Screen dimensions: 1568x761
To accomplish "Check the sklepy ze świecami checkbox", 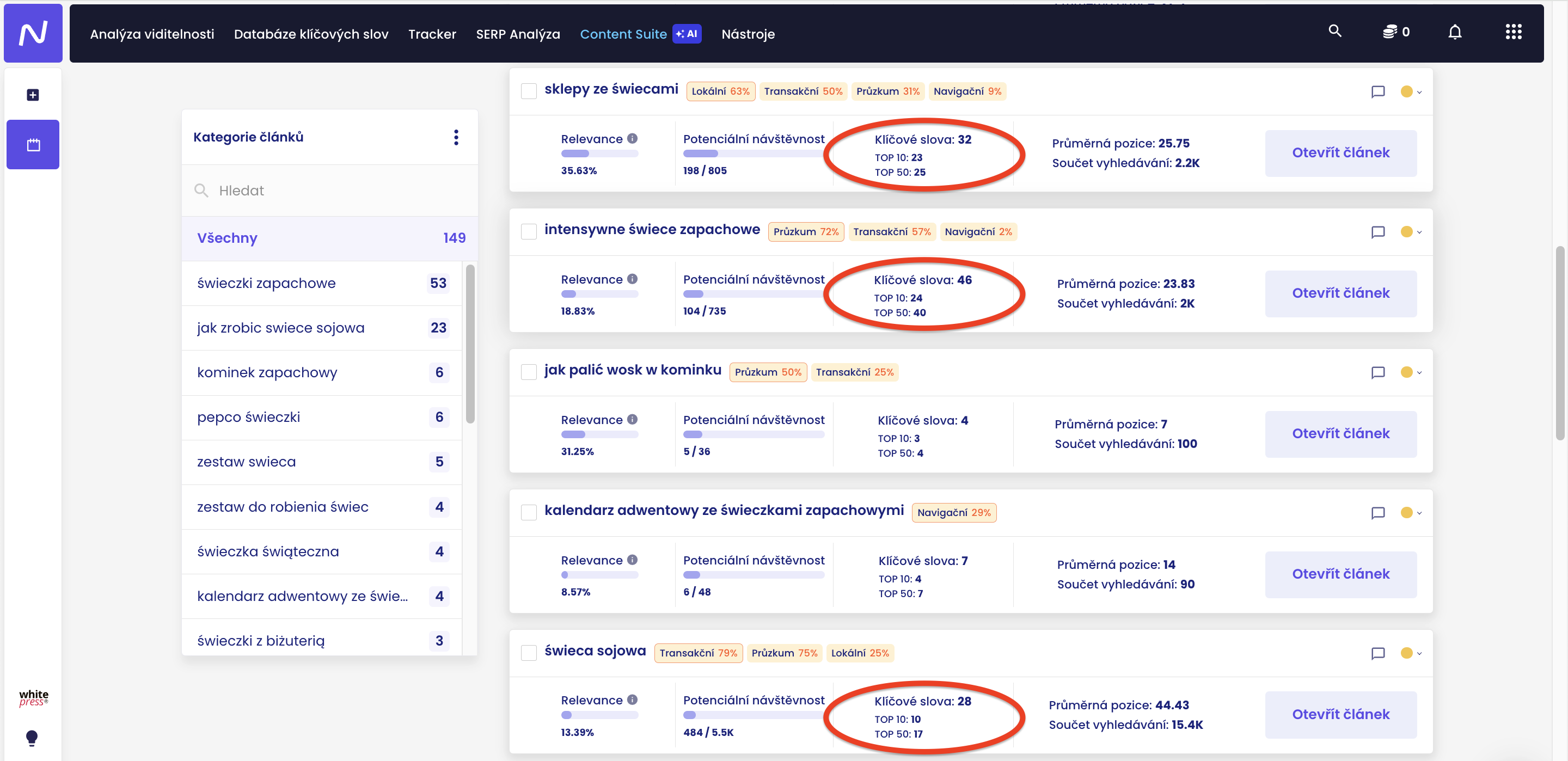I will [529, 91].
